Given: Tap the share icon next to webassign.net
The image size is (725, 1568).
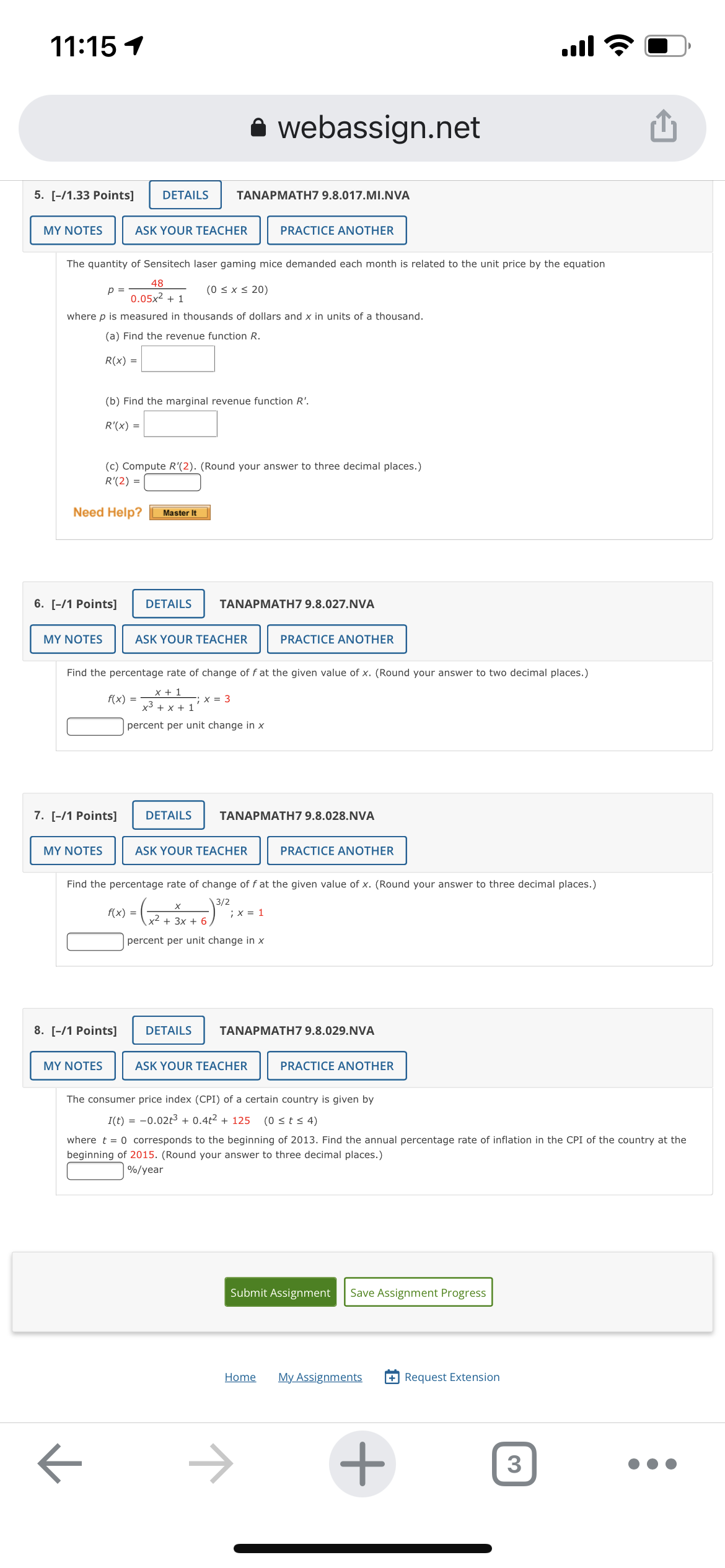Looking at the screenshot, I should 664,127.
